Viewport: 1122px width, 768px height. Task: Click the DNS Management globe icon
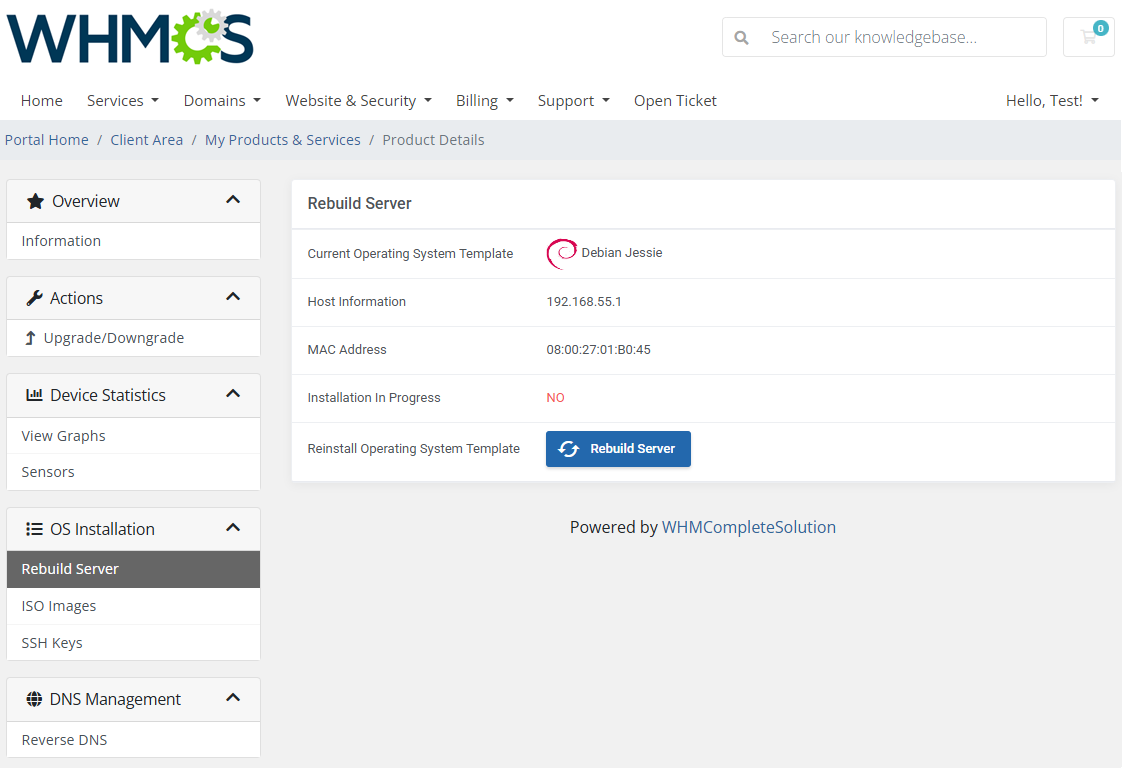pos(35,699)
